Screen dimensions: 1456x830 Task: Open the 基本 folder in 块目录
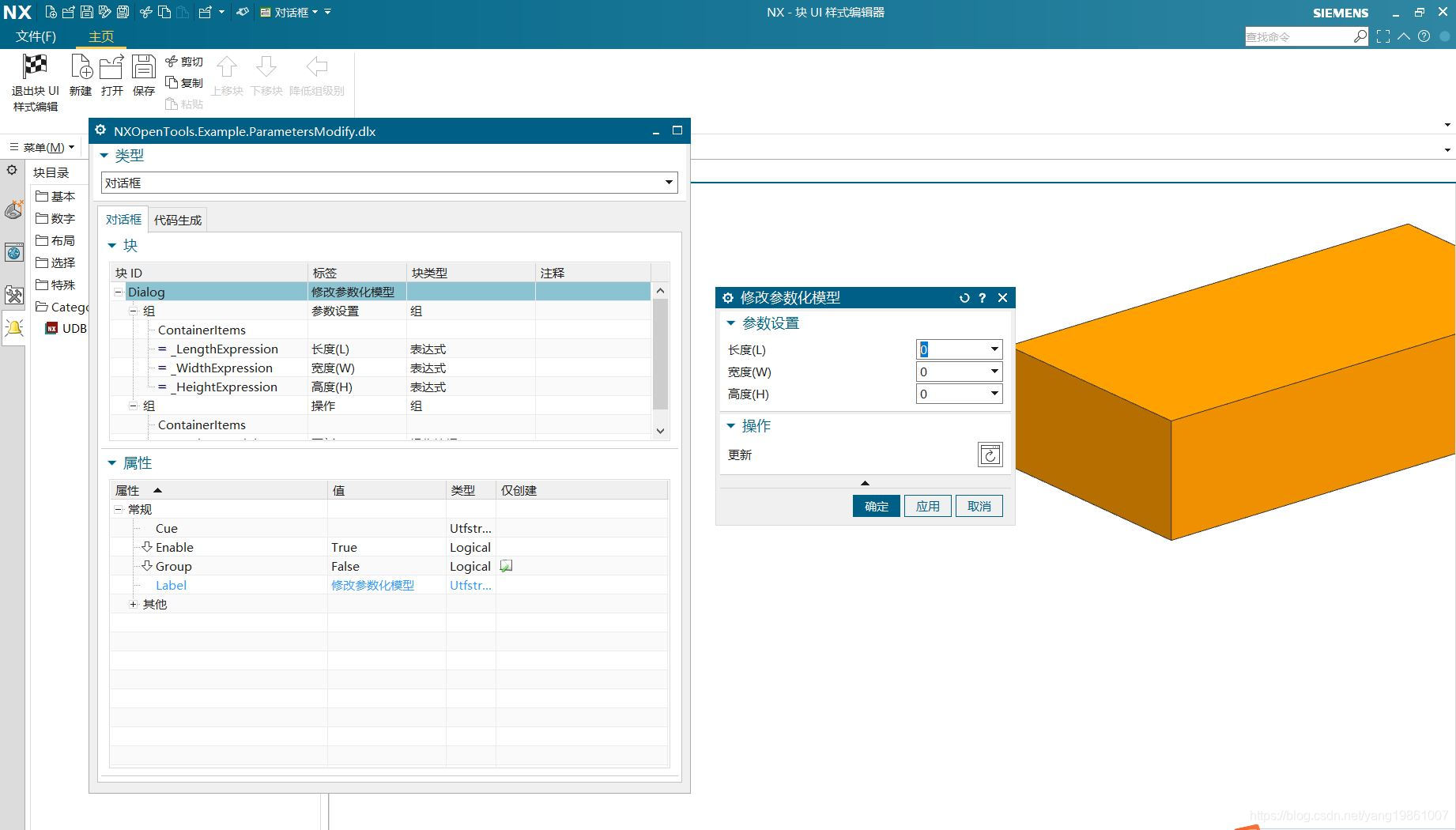[x=55, y=196]
